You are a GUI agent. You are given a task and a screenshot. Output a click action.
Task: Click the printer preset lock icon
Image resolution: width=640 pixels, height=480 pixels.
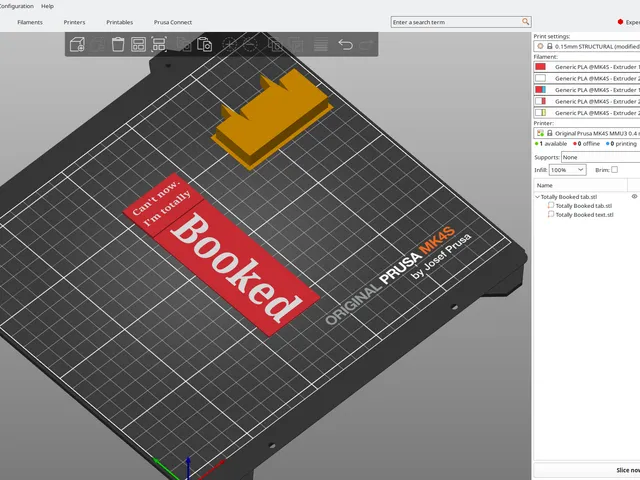pyautogui.click(x=550, y=133)
